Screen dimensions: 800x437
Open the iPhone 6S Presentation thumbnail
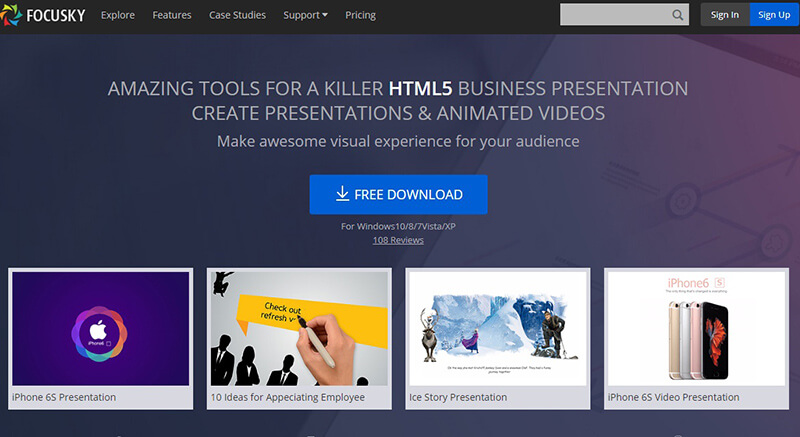[x=101, y=328]
